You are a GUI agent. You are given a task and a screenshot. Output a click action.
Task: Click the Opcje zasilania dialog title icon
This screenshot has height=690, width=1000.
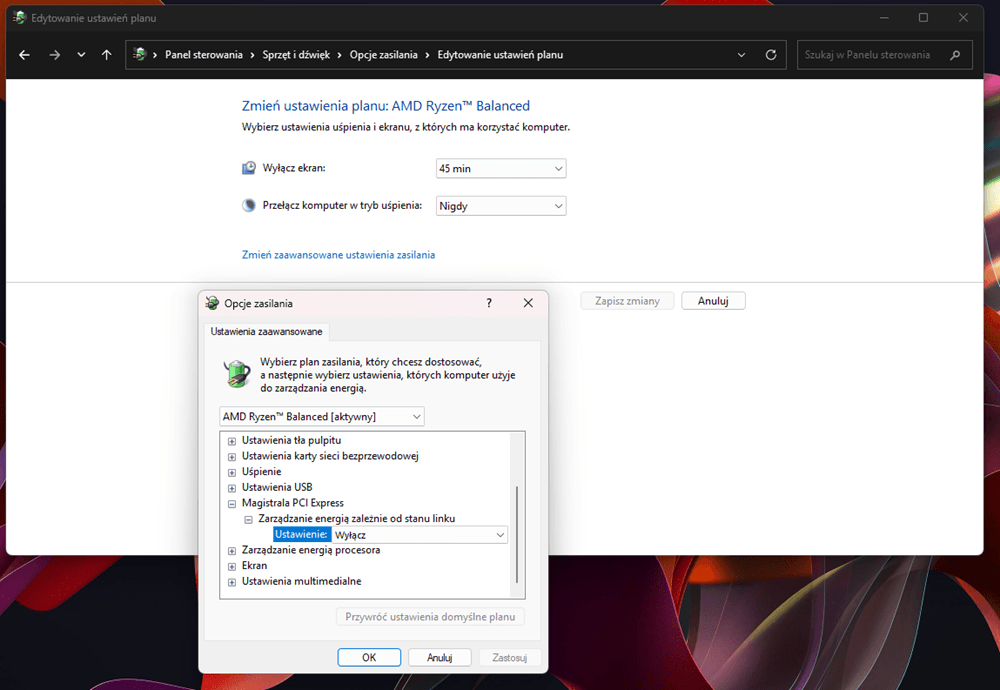coord(212,303)
